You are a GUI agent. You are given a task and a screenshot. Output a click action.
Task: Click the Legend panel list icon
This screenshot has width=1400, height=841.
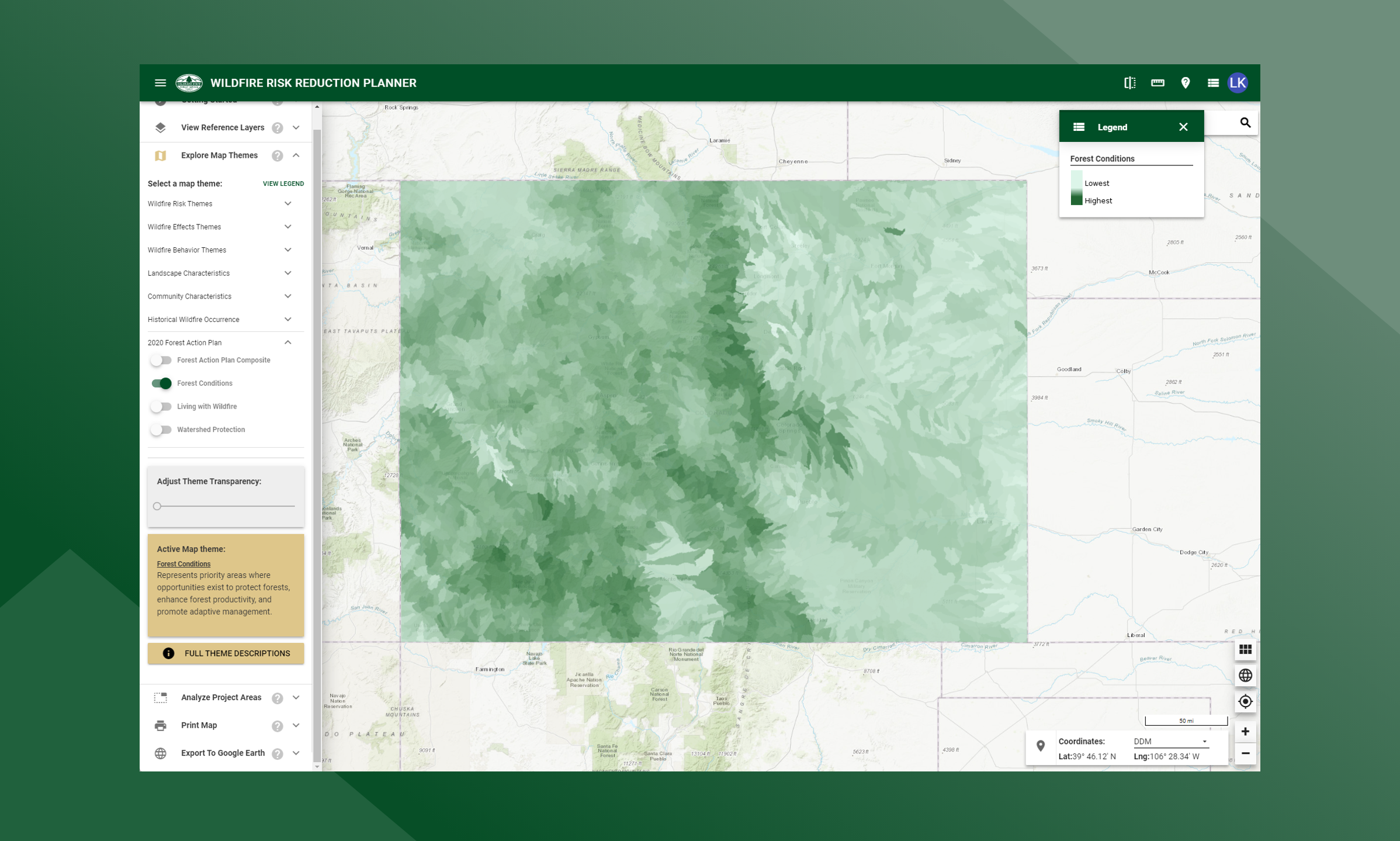coord(1079,127)
